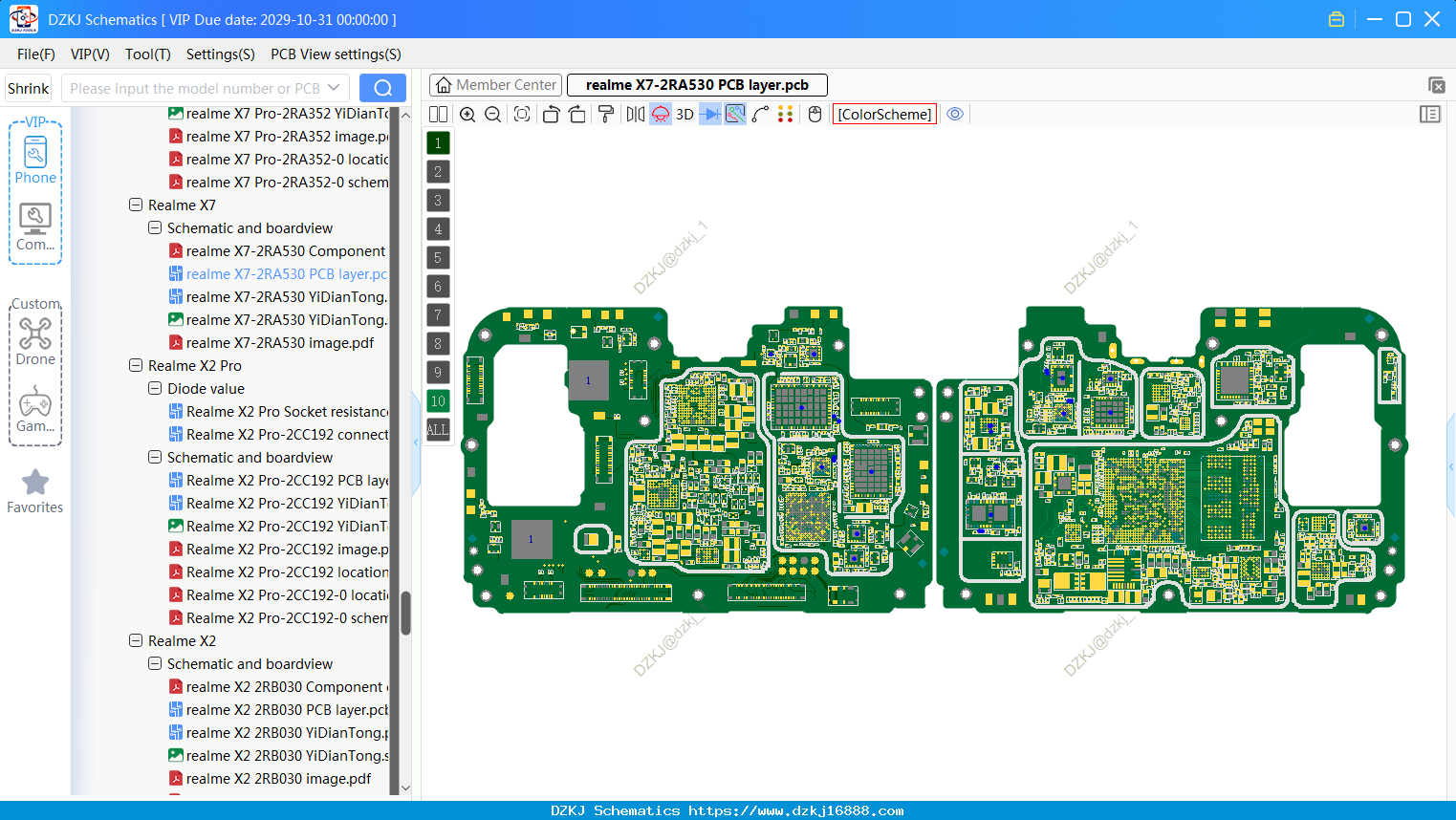Zoom in on the PCB view
1456x820 pixels.
pyautogui.click(x=467, y=114)
